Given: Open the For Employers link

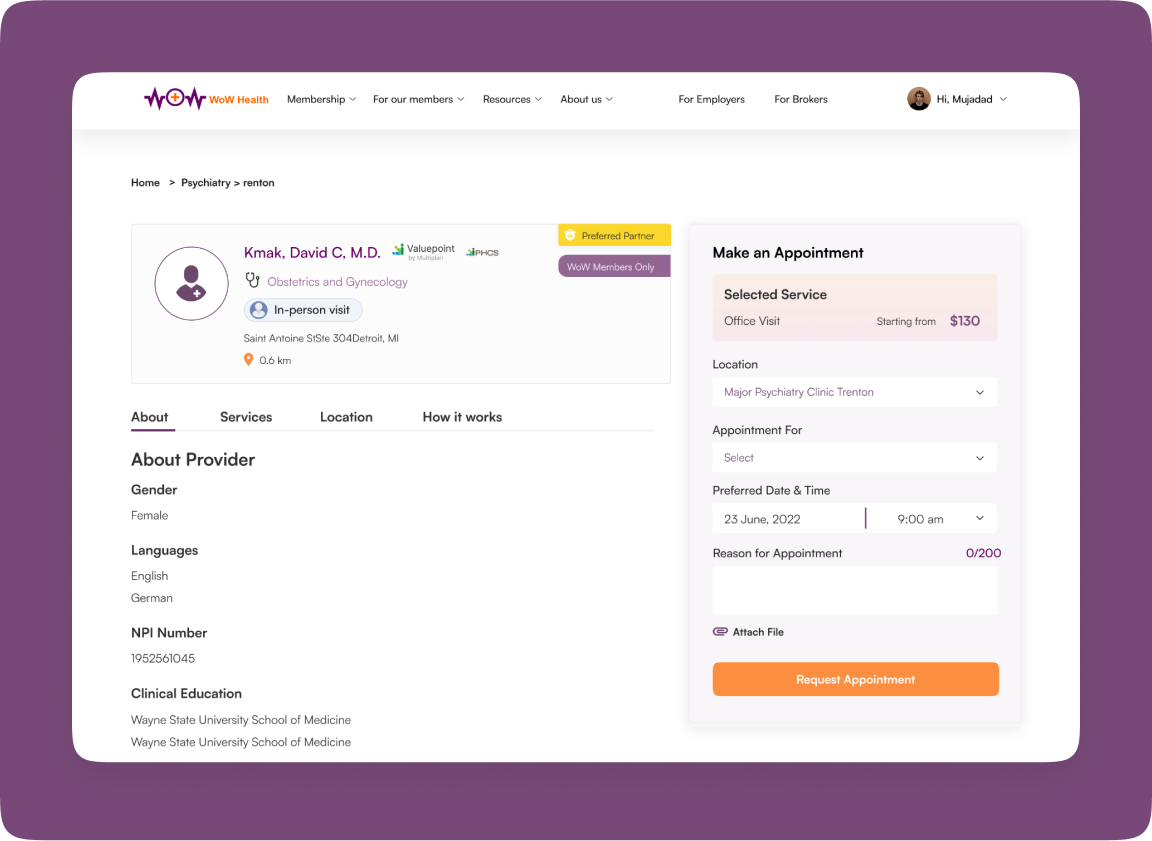Looking at the screenshot, I should coord(711,99).
